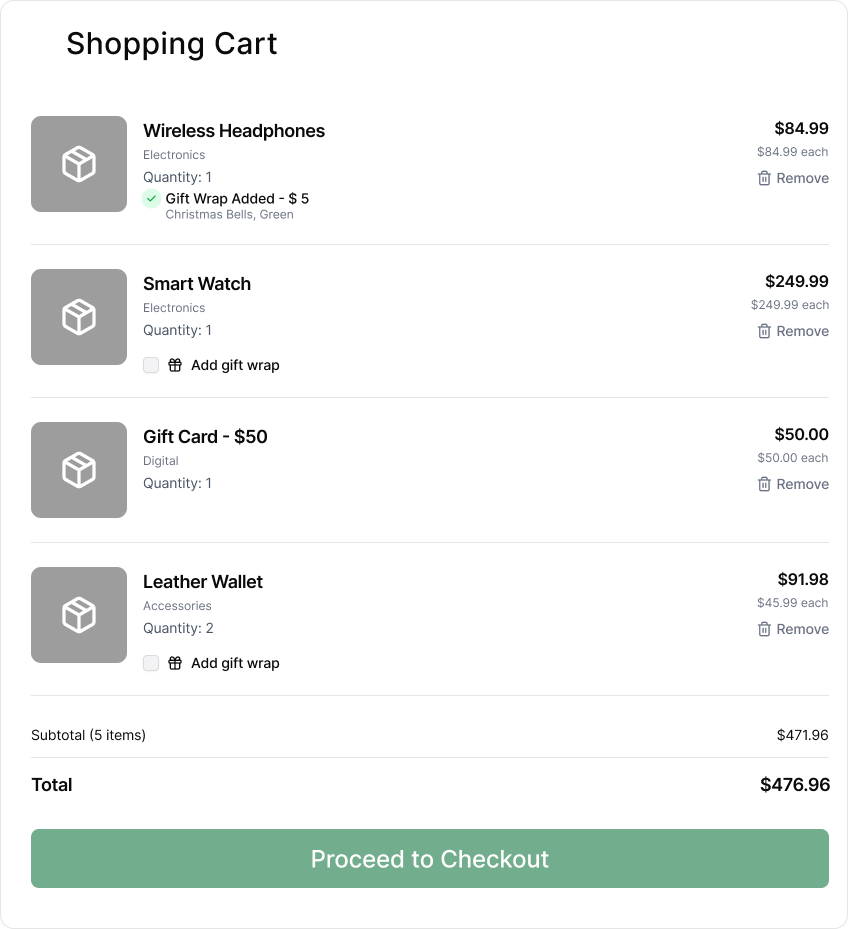This screenshot has width=848, height=929.
Task: Open the Leather Wallet product thumbnail
Action: coord(78,615)
